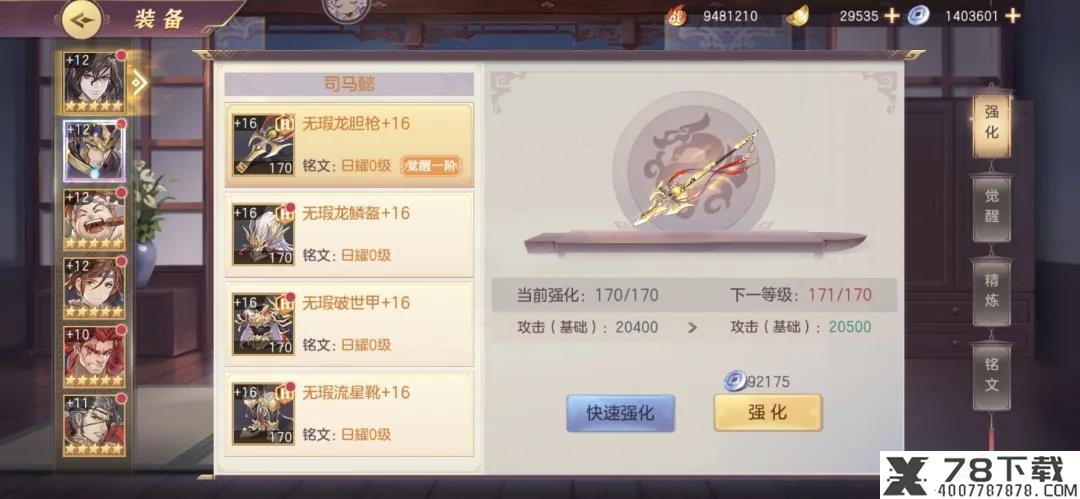Add gold ingots with the plus icon
The height and width of the screenshot is (499, 1080).
(892, 15)
